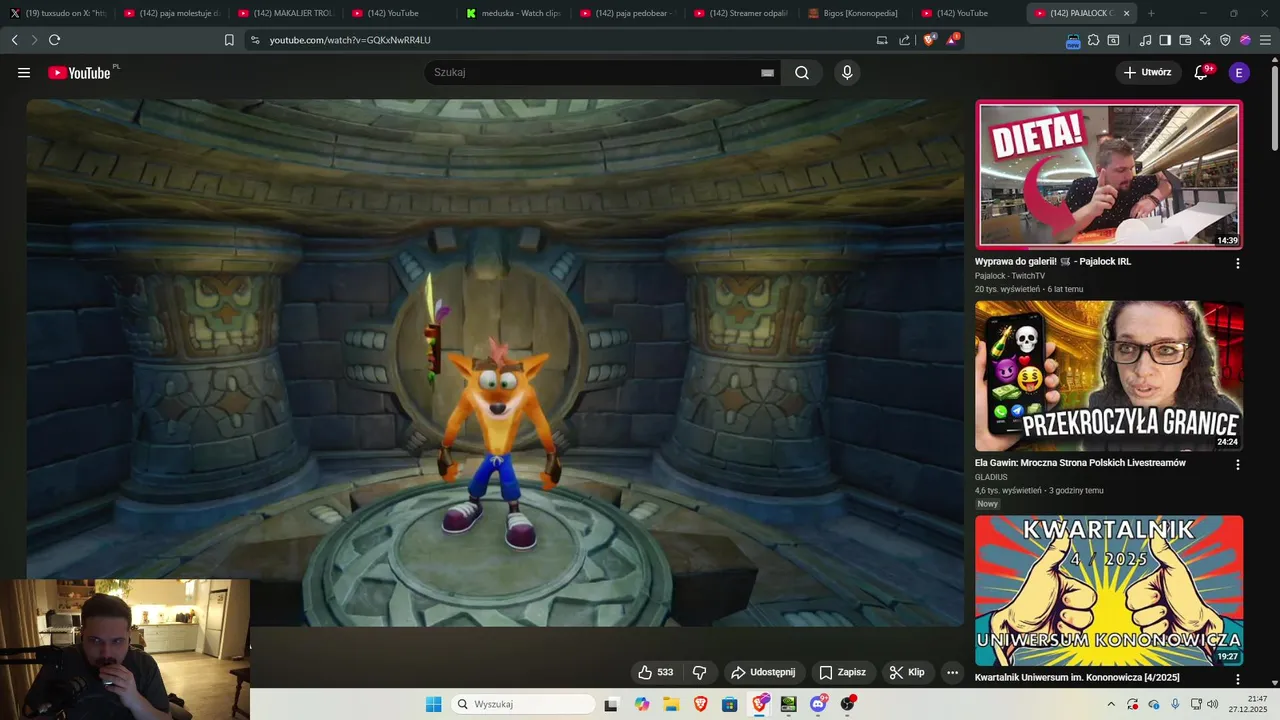Viewport: 1280px width, 720px height.
Task: Open File Explorer from the taskbar
Action: coord(671,704)
